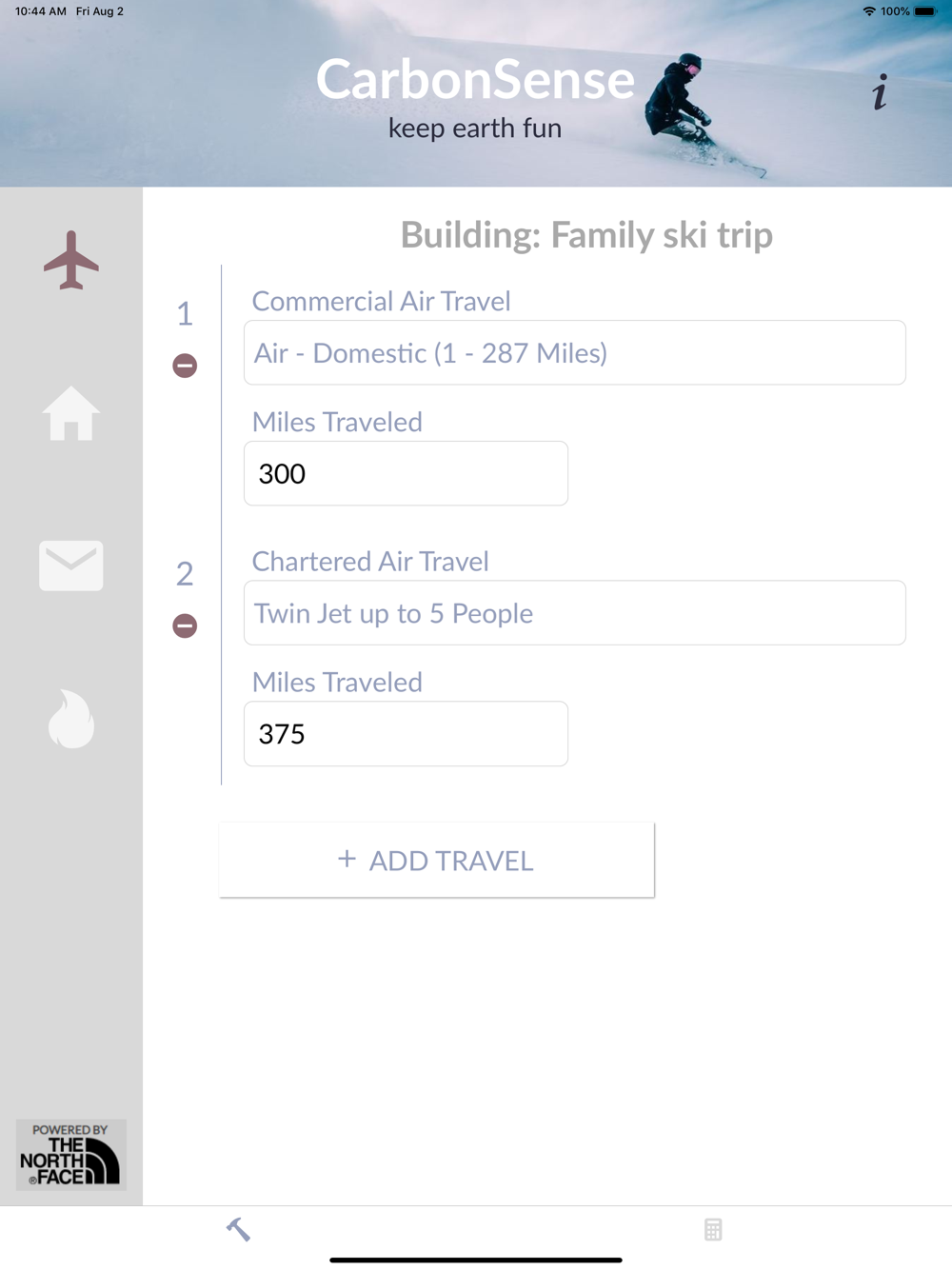Open the home section icon in sidebar
952x1270 pixels.
click(x=71, y=413)
